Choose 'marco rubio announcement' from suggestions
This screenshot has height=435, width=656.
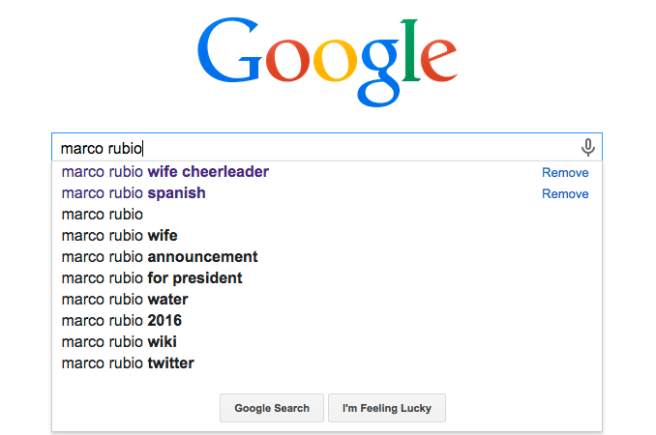(x=159, y=257)
